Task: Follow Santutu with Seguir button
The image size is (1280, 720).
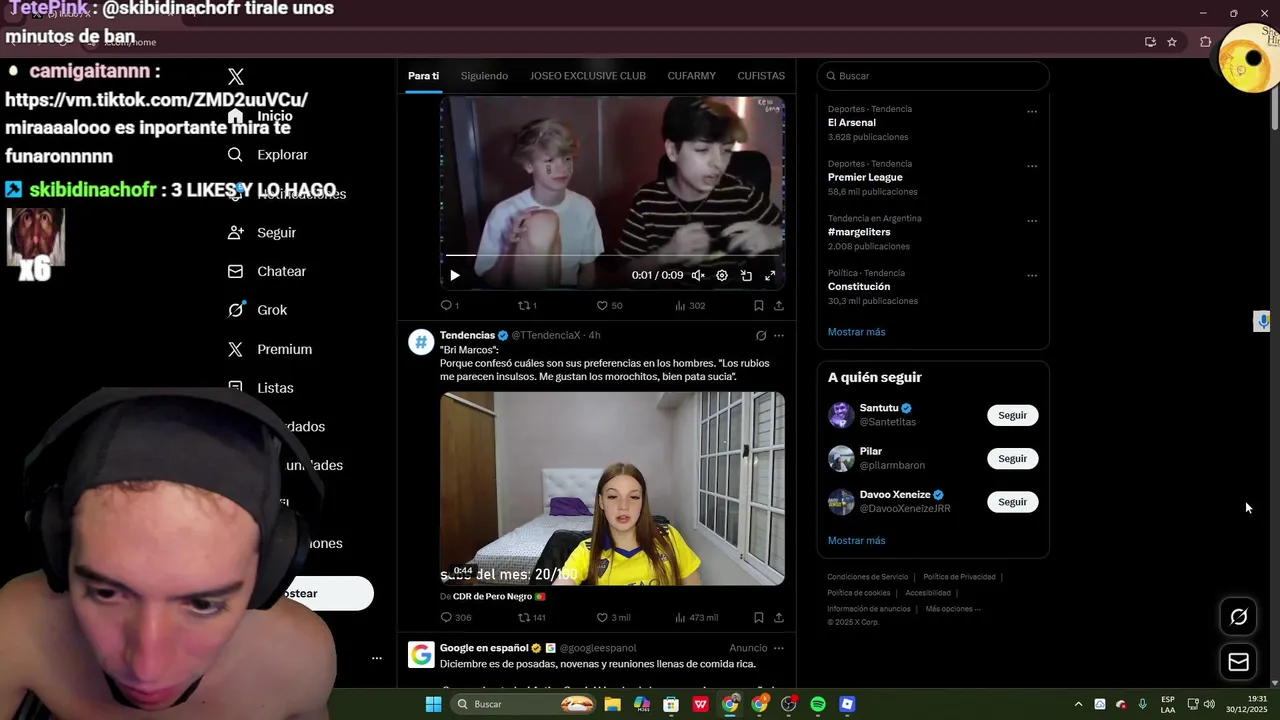Action: [1012, 415]
